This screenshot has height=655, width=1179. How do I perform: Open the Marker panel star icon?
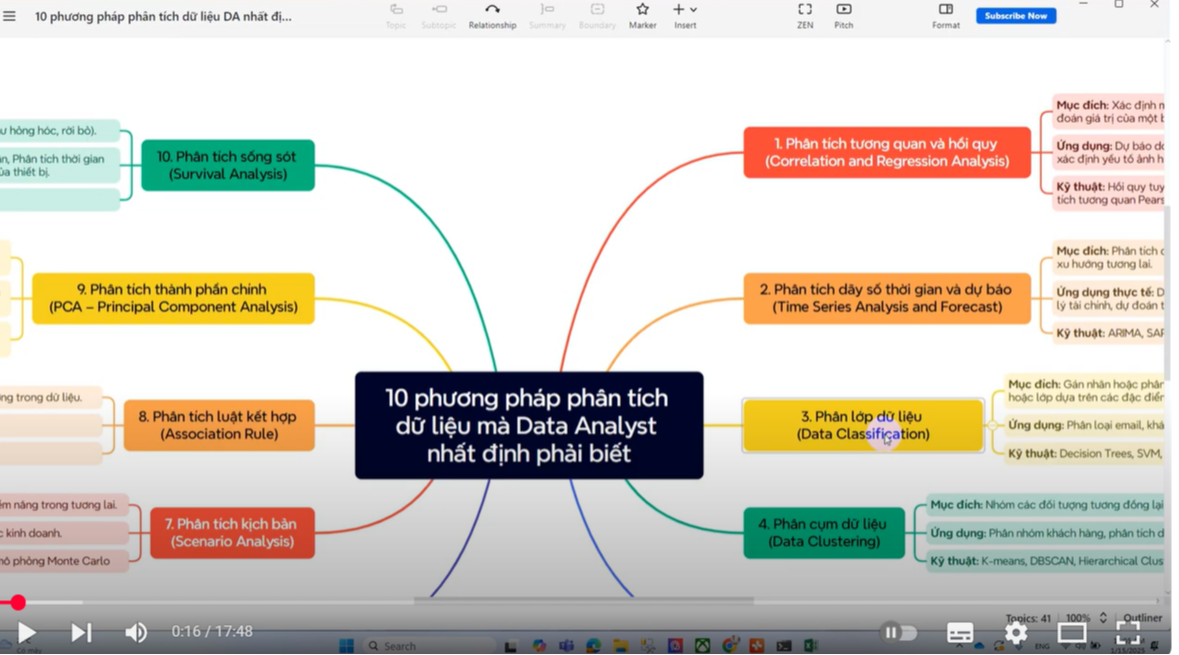point(642,11)
